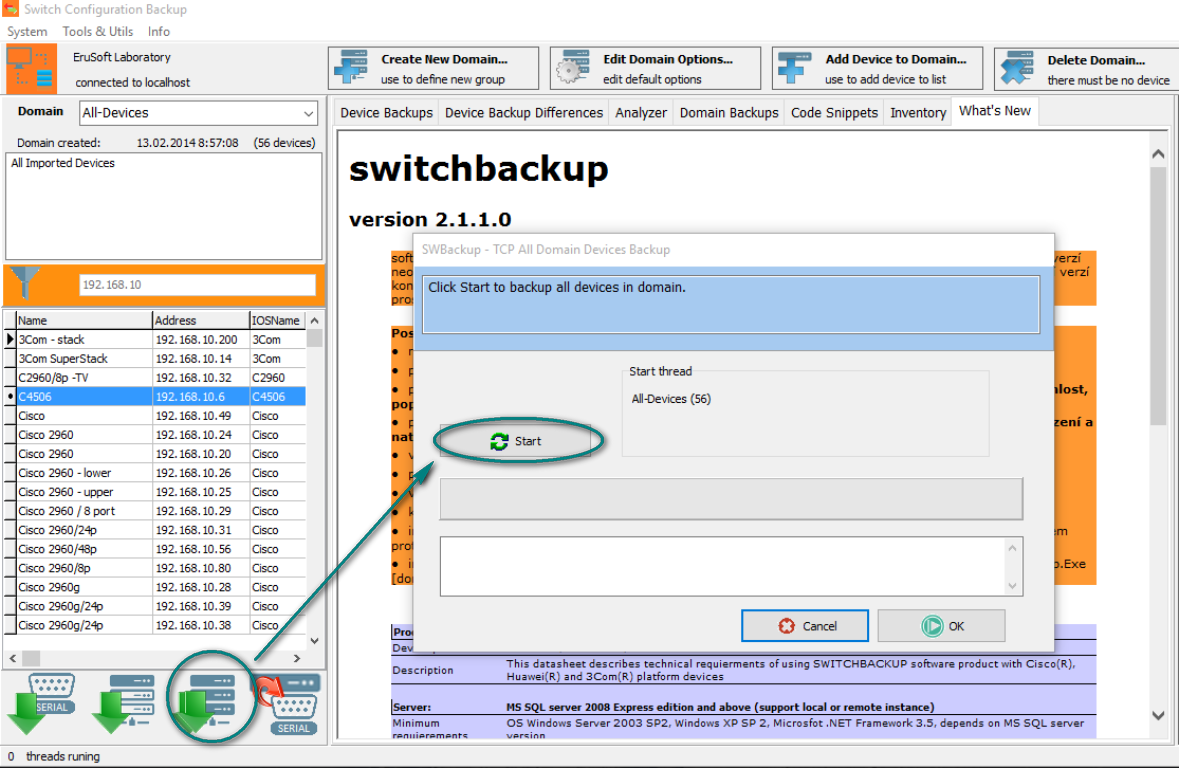Open Edit Domain Options from the toolbar
The width and height of the screenshot is (1179, 768).
coord(655,68)
